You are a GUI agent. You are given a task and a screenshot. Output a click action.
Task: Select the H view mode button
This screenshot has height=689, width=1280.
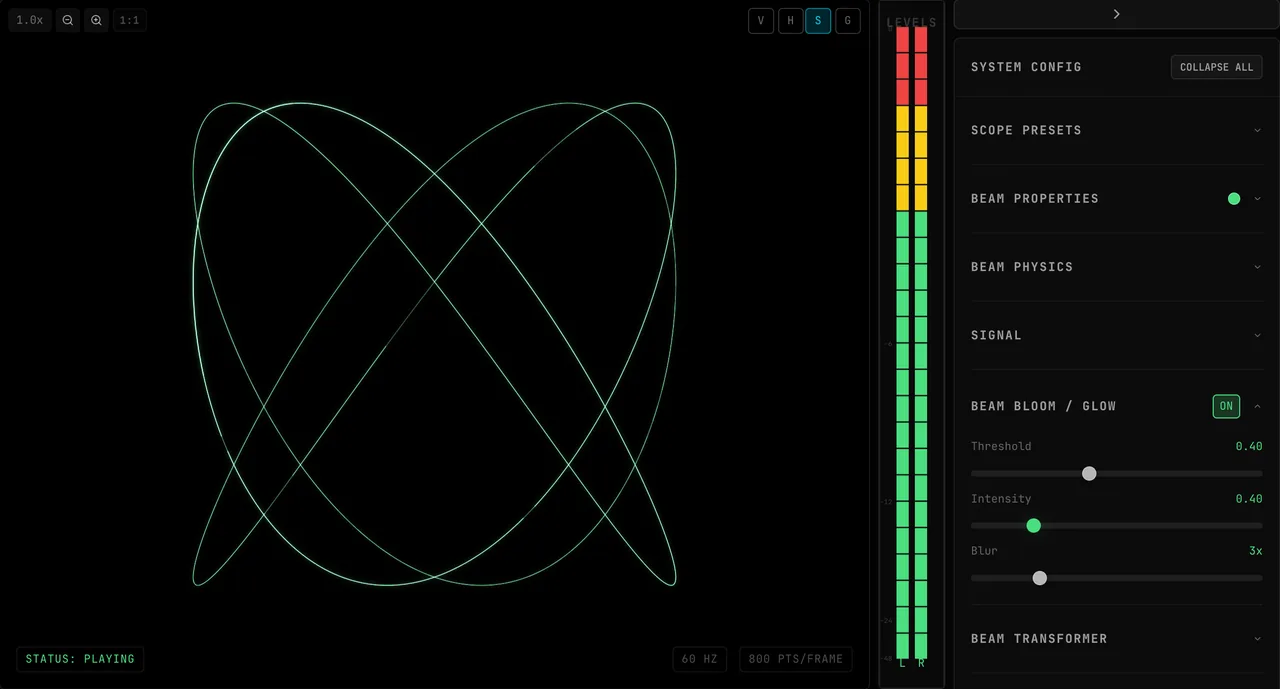tap(790, 21)
